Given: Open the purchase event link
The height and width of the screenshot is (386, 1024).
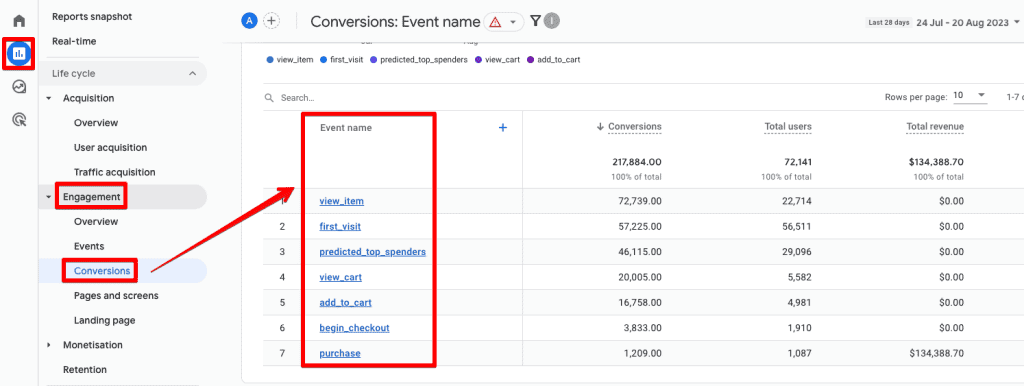Looking at the screenshot, I should point(340,353).
